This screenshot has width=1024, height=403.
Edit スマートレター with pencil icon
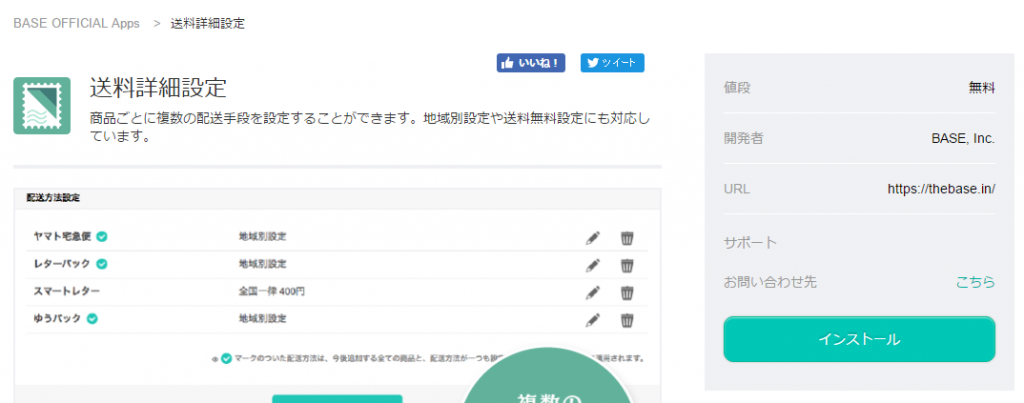tap(592, 293)
